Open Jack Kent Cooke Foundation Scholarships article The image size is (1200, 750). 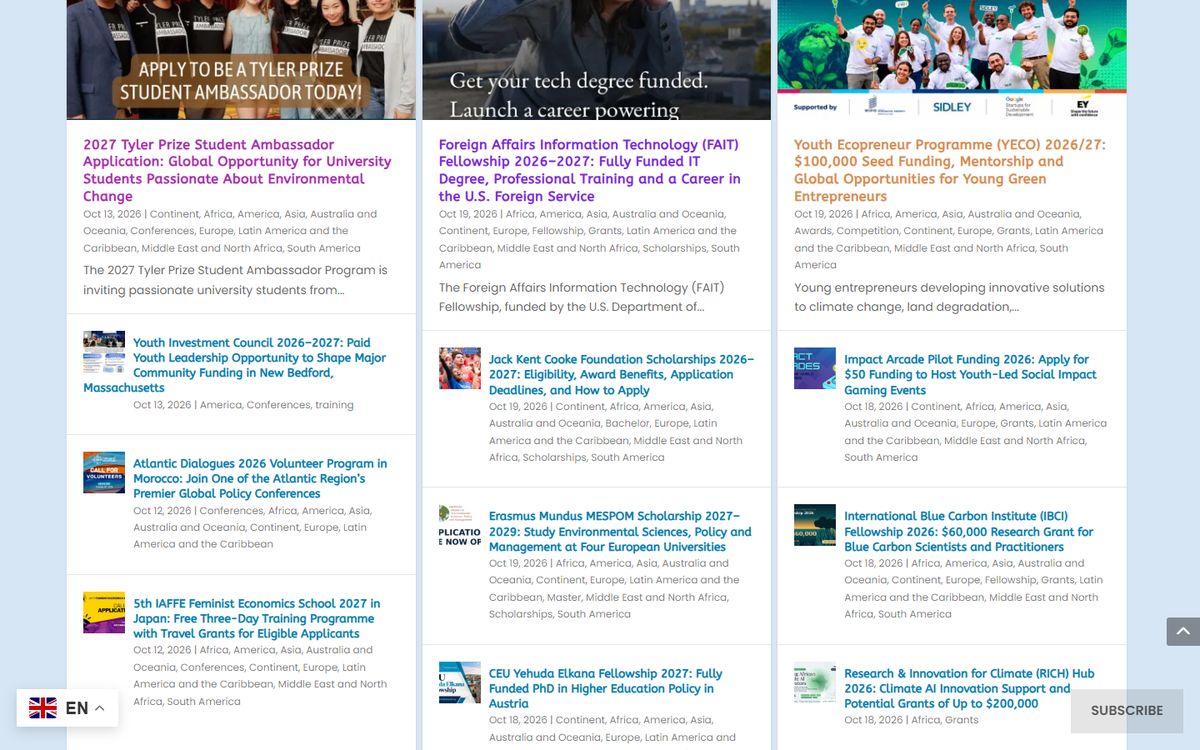pos(621,374)
